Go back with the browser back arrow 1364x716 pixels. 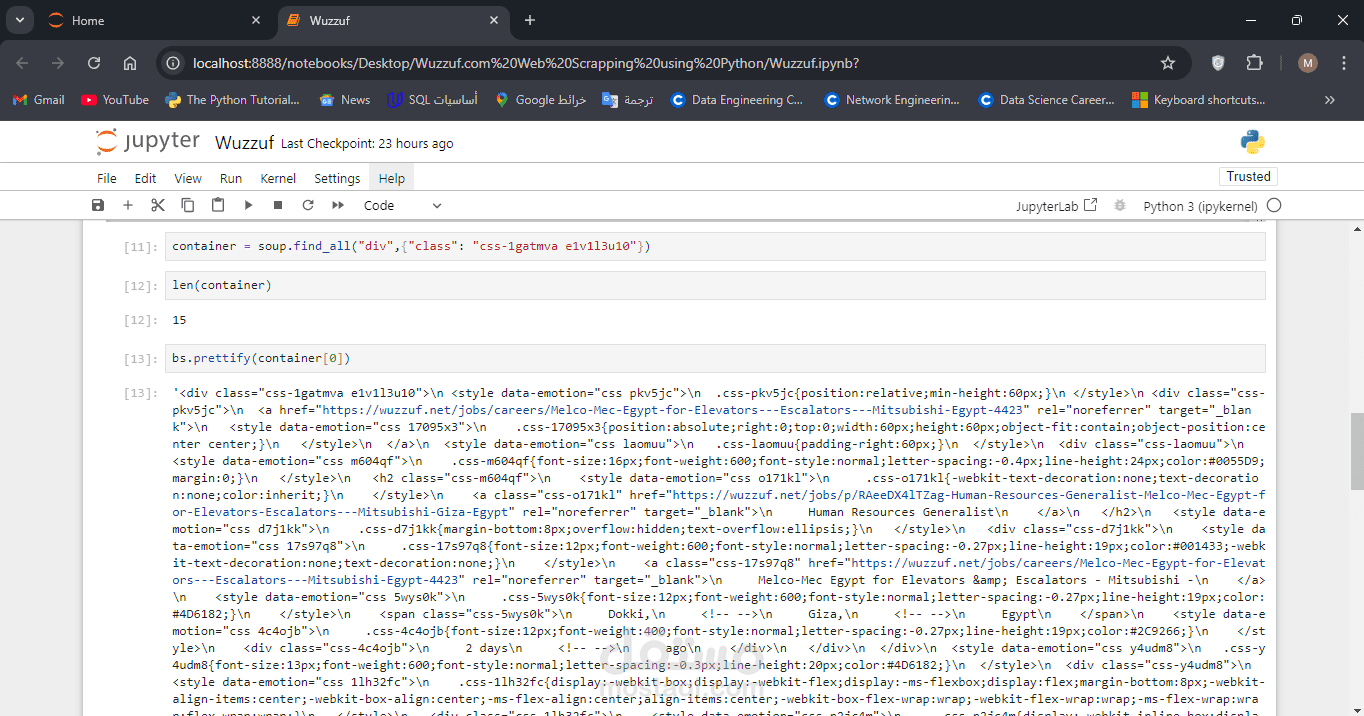(x=23, y=63)
